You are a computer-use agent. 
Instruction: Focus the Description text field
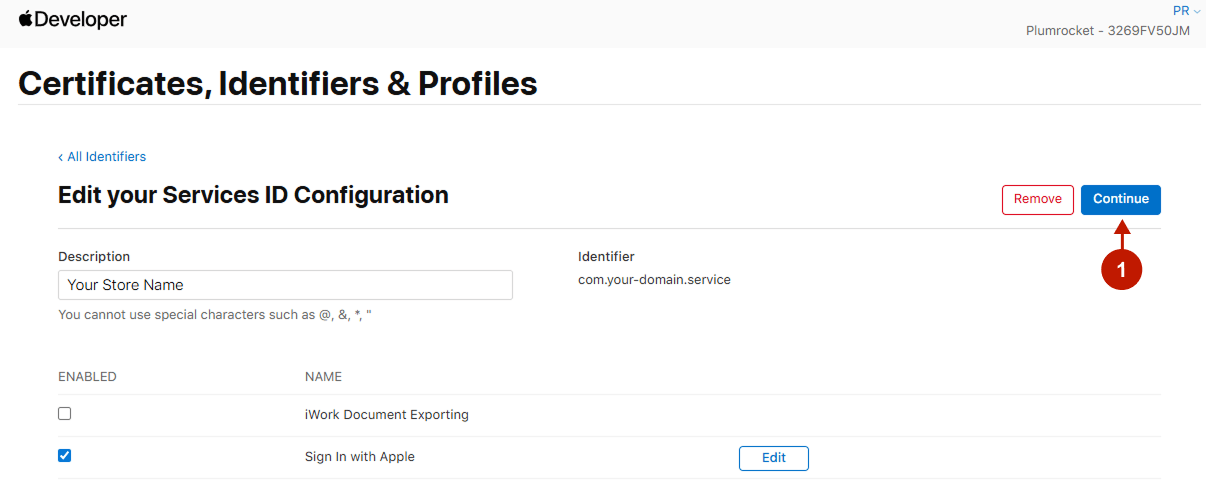pos(285,285)
